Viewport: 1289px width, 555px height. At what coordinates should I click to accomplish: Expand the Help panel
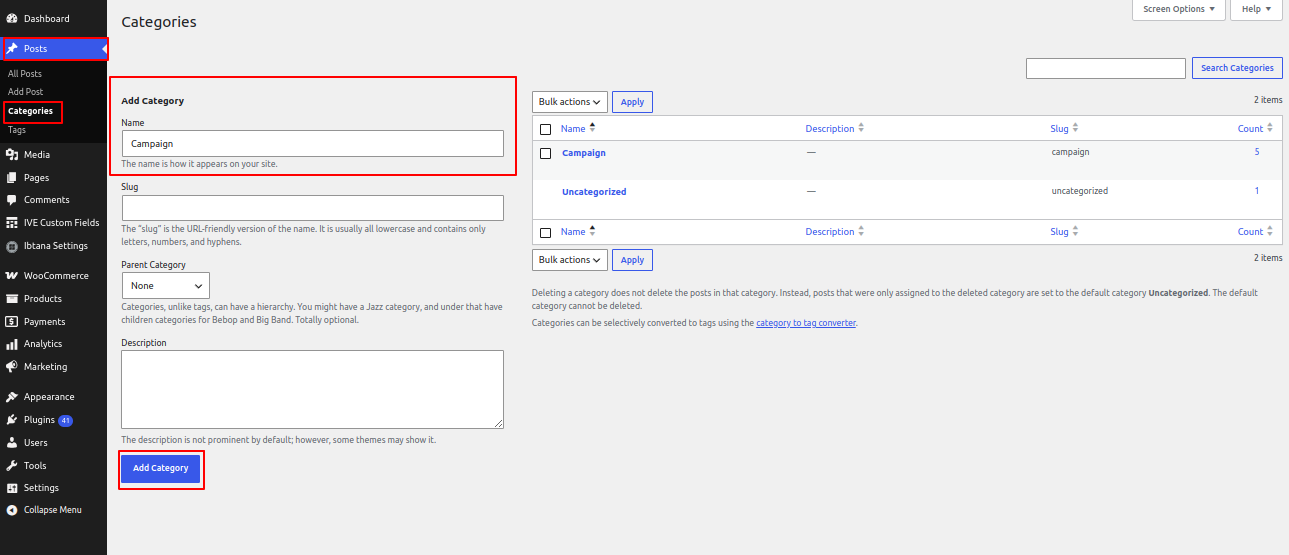point(1256,9)
